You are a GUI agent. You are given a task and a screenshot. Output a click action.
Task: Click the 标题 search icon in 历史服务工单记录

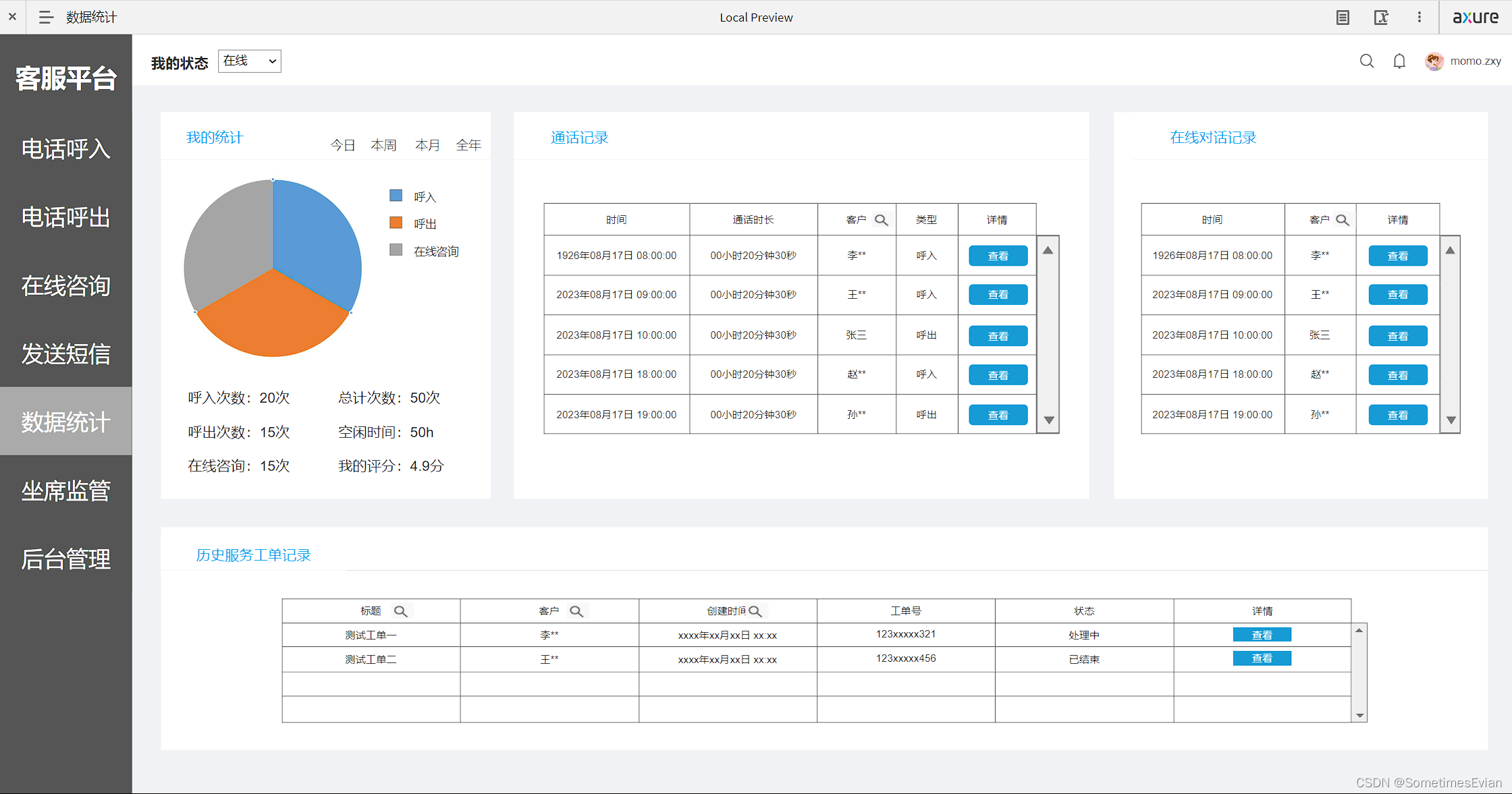[400, 611]
